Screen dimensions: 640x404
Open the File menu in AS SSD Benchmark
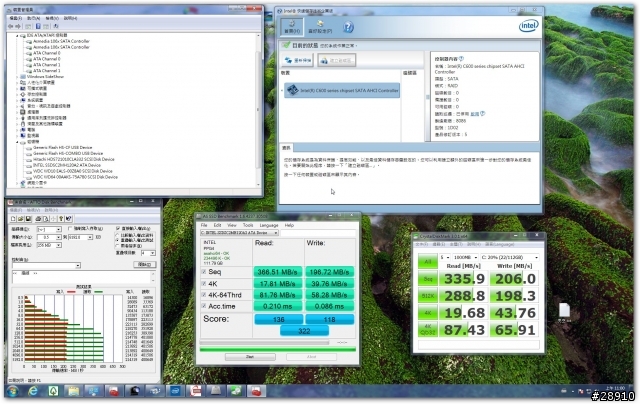click(x=204, y=225)
